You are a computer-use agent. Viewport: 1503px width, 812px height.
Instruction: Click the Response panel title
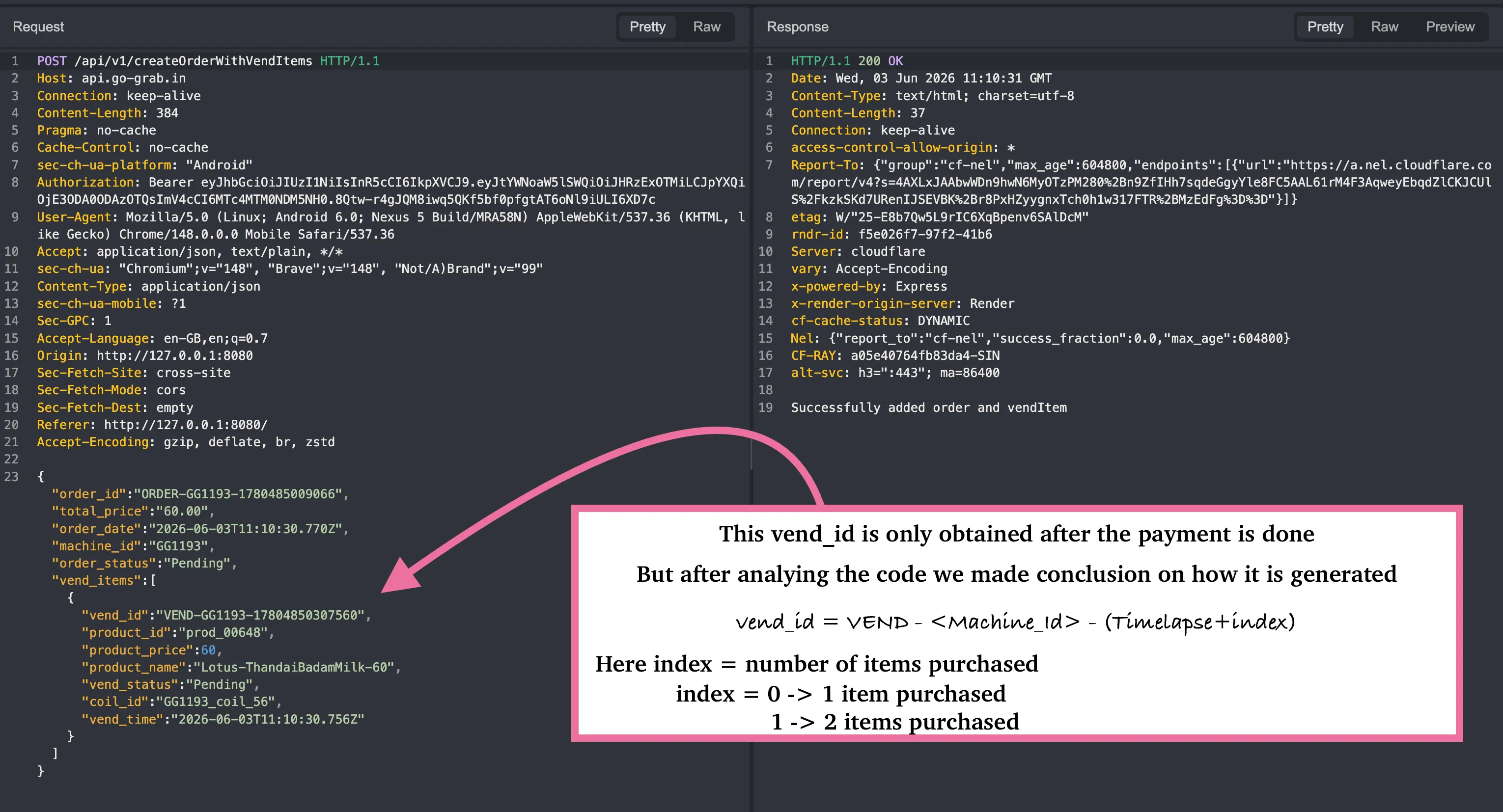pos(797,27)
